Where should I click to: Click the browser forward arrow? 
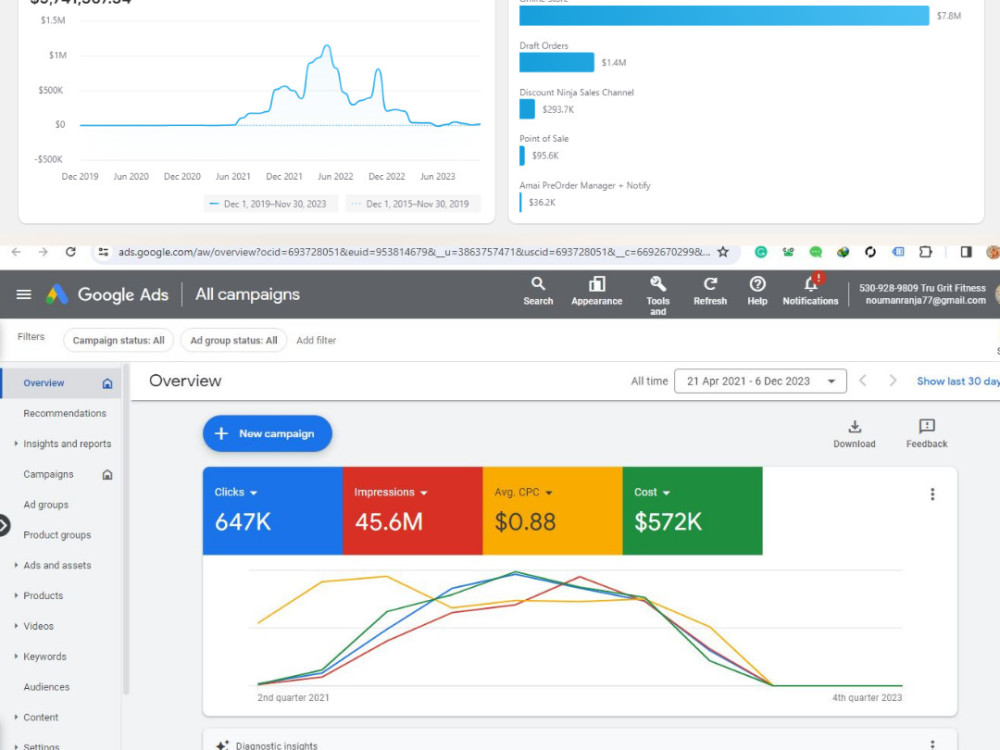[x=43, y=252]
